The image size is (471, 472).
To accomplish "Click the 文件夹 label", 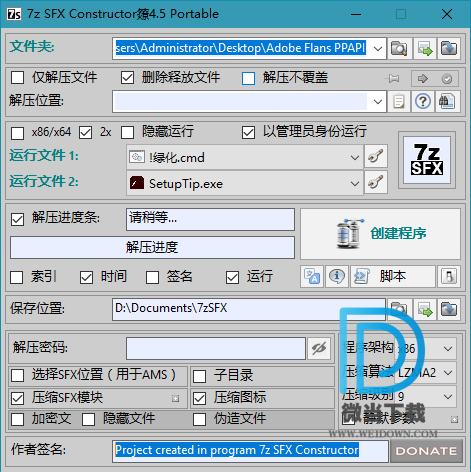I will pos(32,46).
